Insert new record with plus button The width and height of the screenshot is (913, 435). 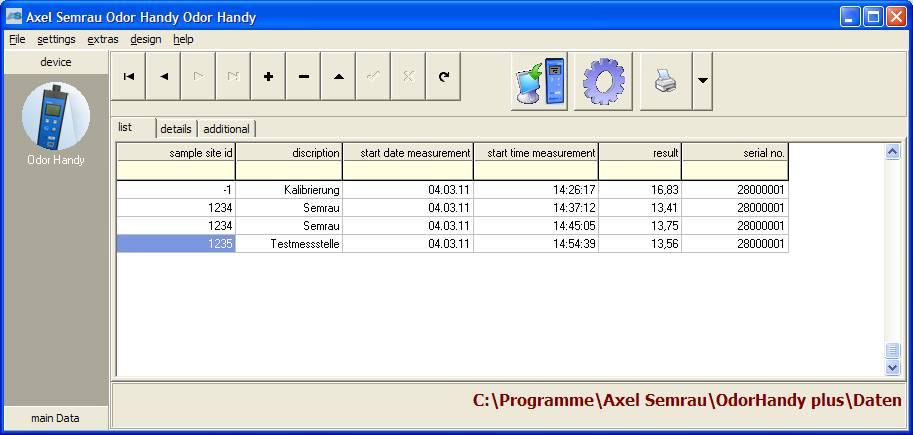tap(268, 76)
